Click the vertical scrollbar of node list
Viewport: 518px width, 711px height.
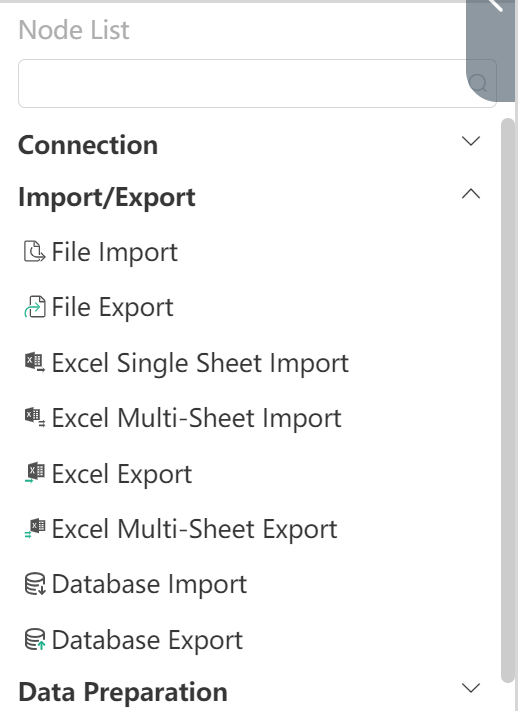coord(508,400)
